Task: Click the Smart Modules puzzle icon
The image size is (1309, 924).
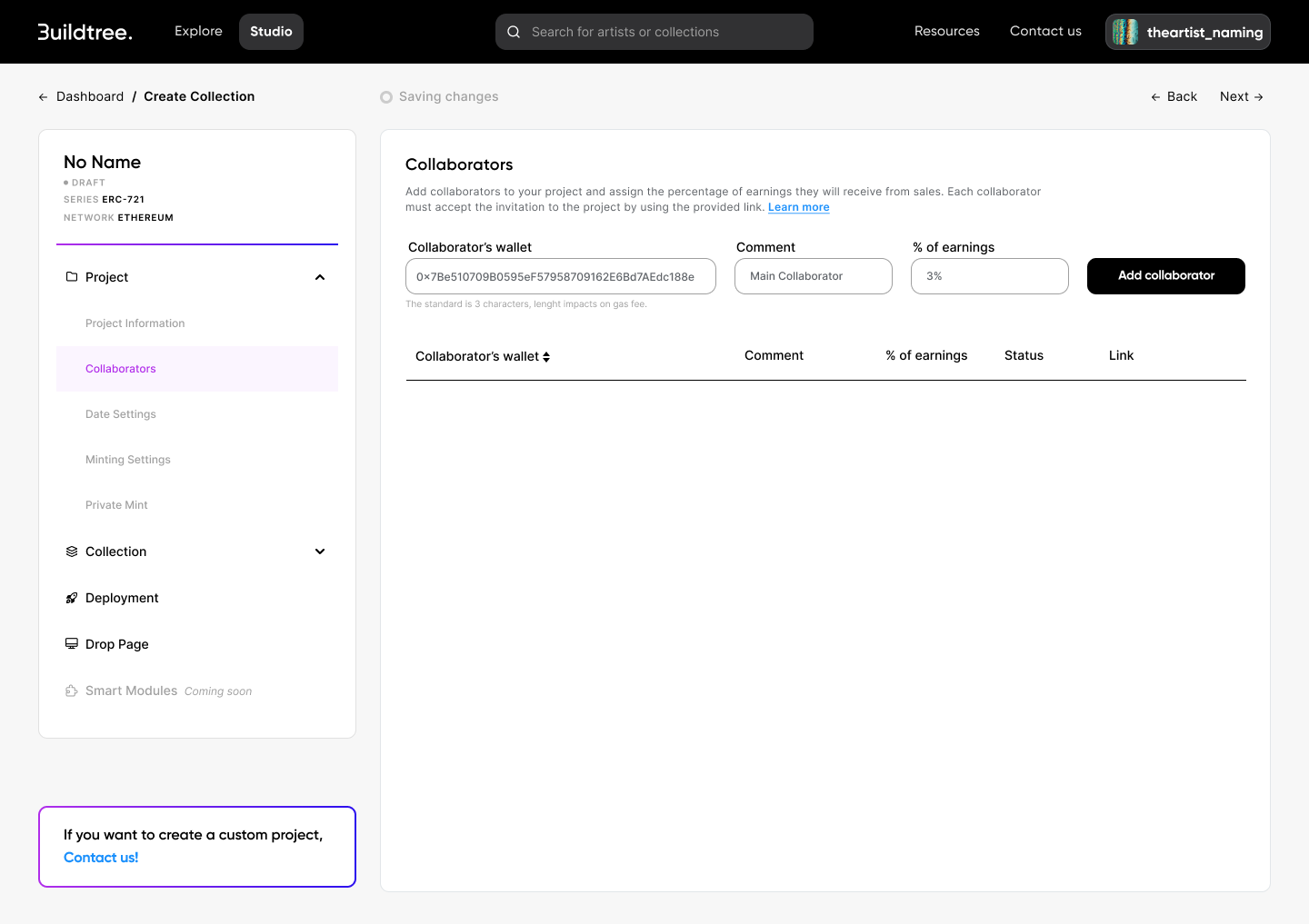Action: (x=72, y=691)
